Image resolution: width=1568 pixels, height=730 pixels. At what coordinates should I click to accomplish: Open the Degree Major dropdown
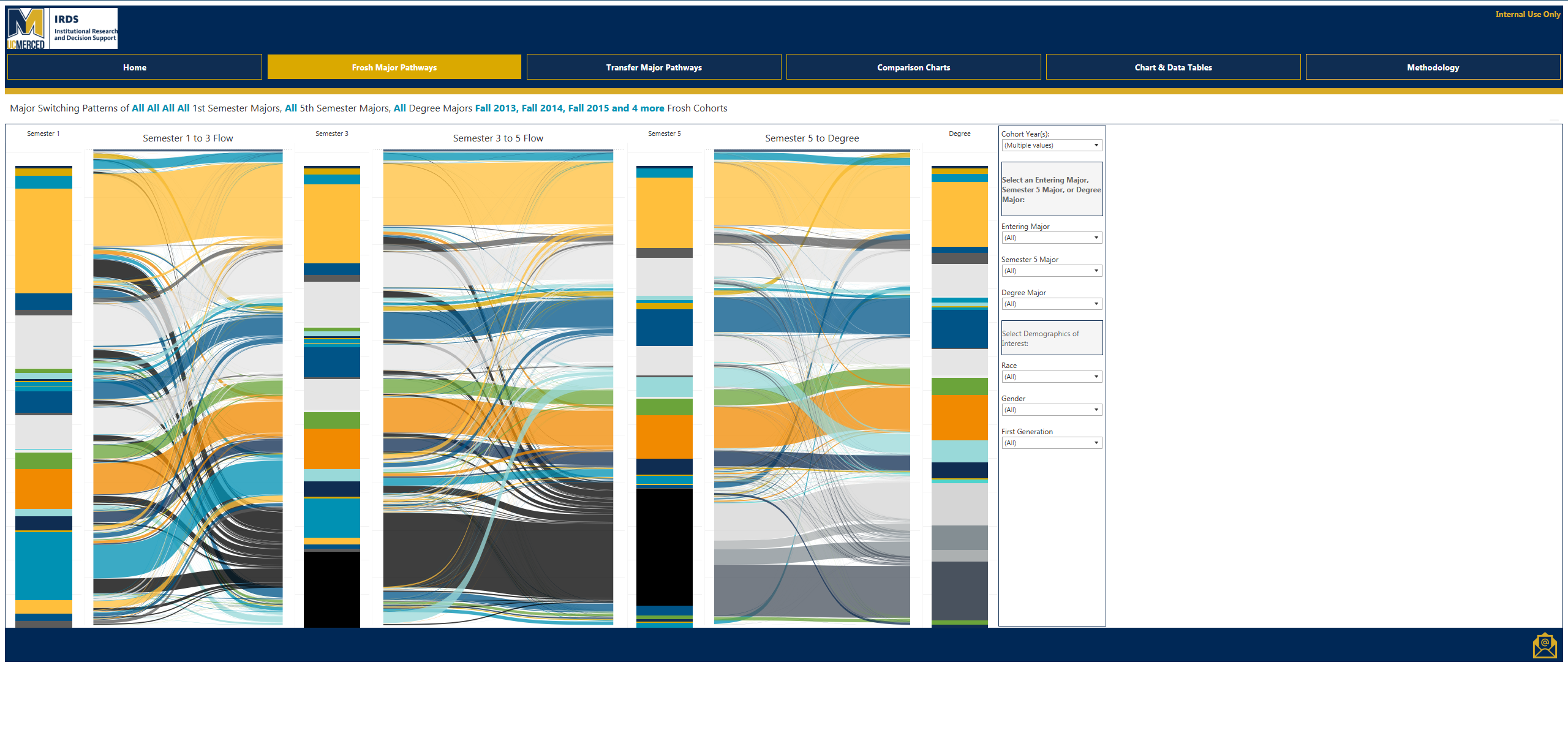tap(1052, 304)
